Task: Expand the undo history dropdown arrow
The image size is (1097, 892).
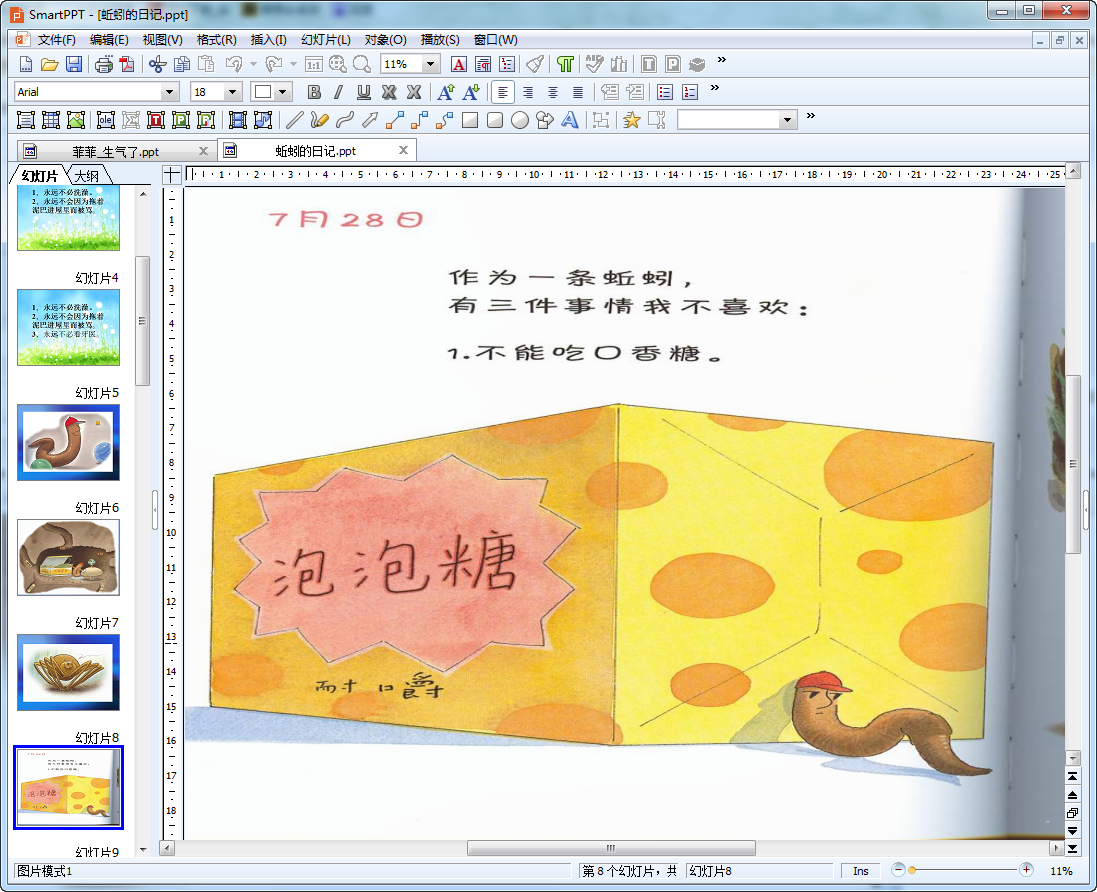Action: pyautogui.click(x=253, y=64)
